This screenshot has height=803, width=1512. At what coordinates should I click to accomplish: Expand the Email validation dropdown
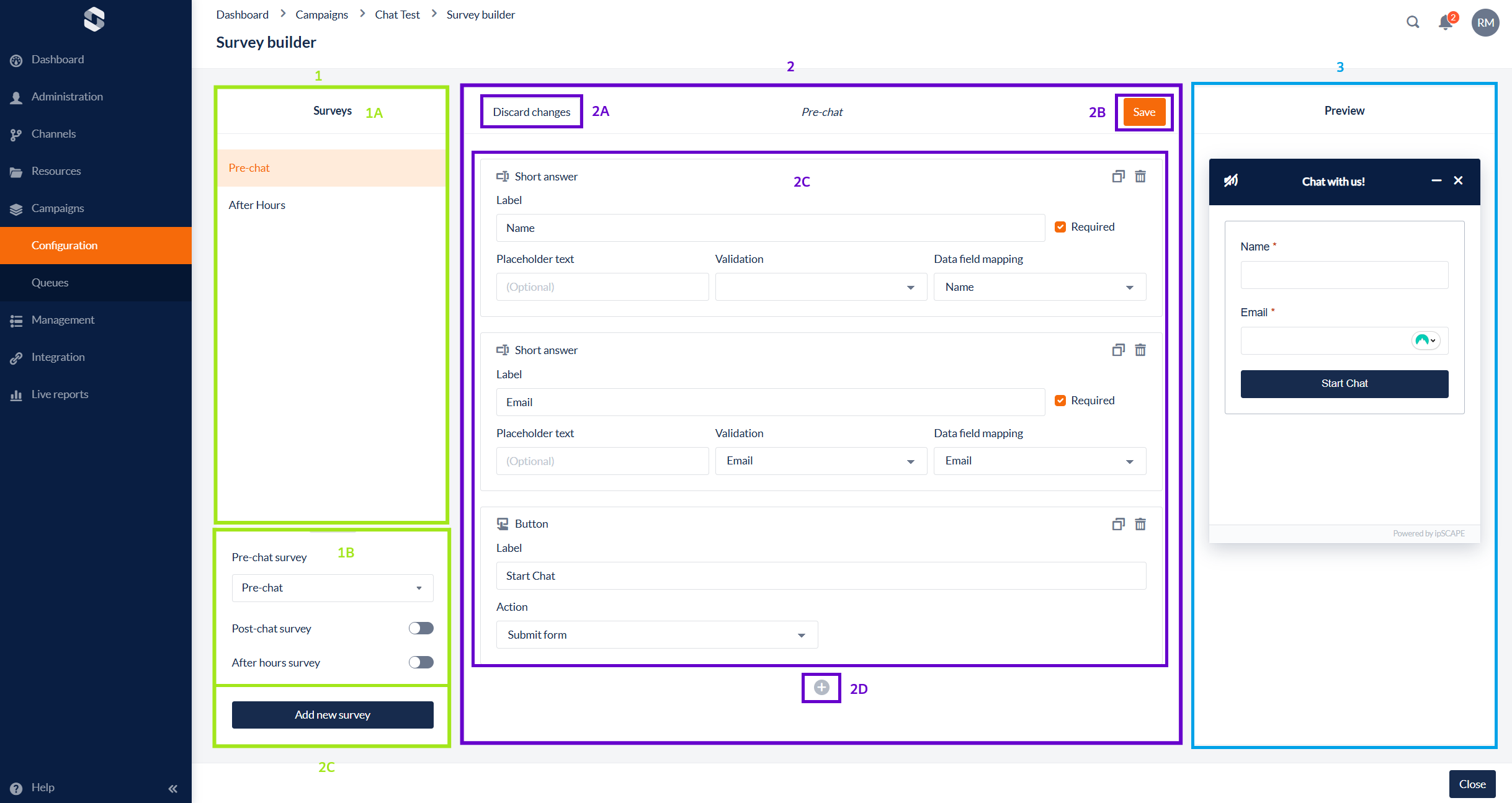pyautogui.click(x=821, y=461)
